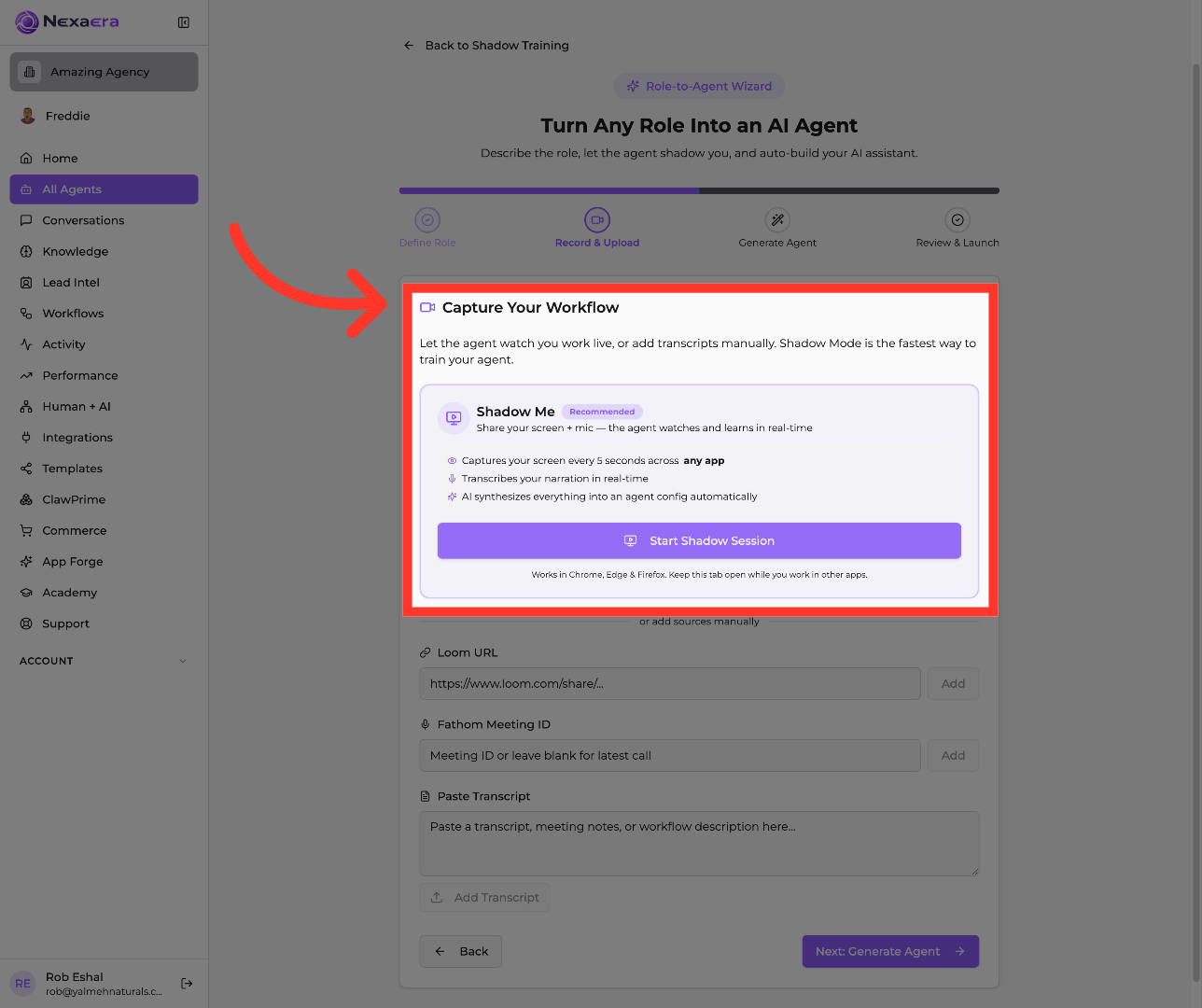1202x1008 pixels.
Task: Click the Define Role step icon
Action: click(x=427, y=220)
